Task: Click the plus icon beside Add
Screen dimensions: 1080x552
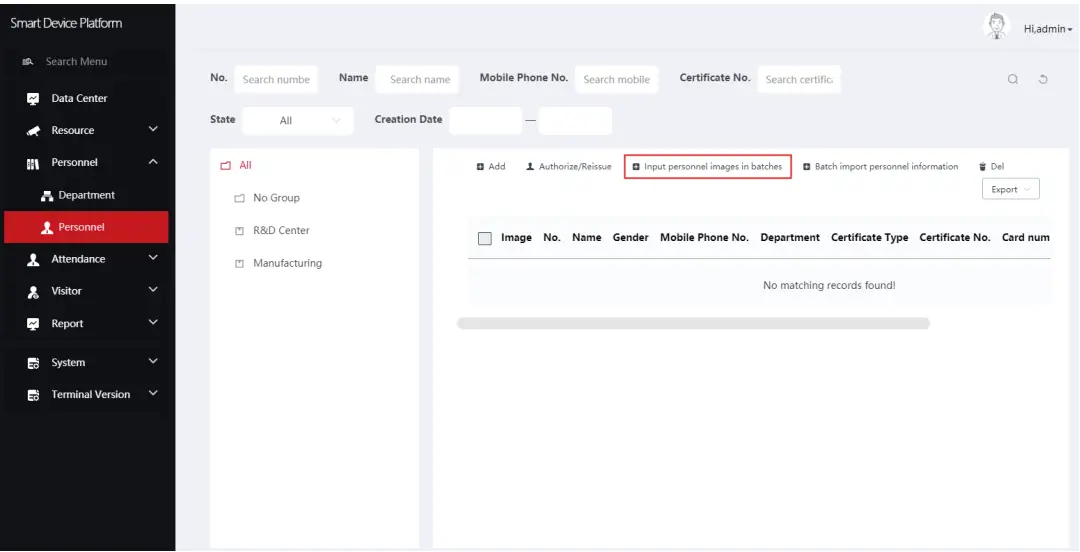Action: (480, 167)
